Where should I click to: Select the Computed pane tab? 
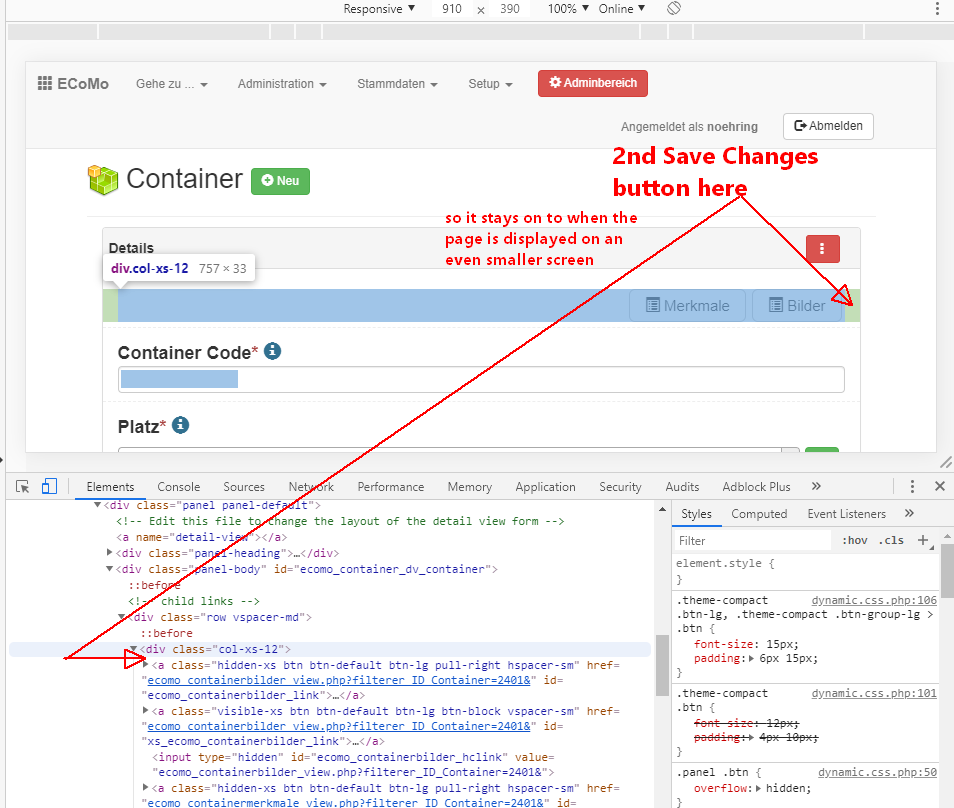pyautogui.click(x=759, y=514)
